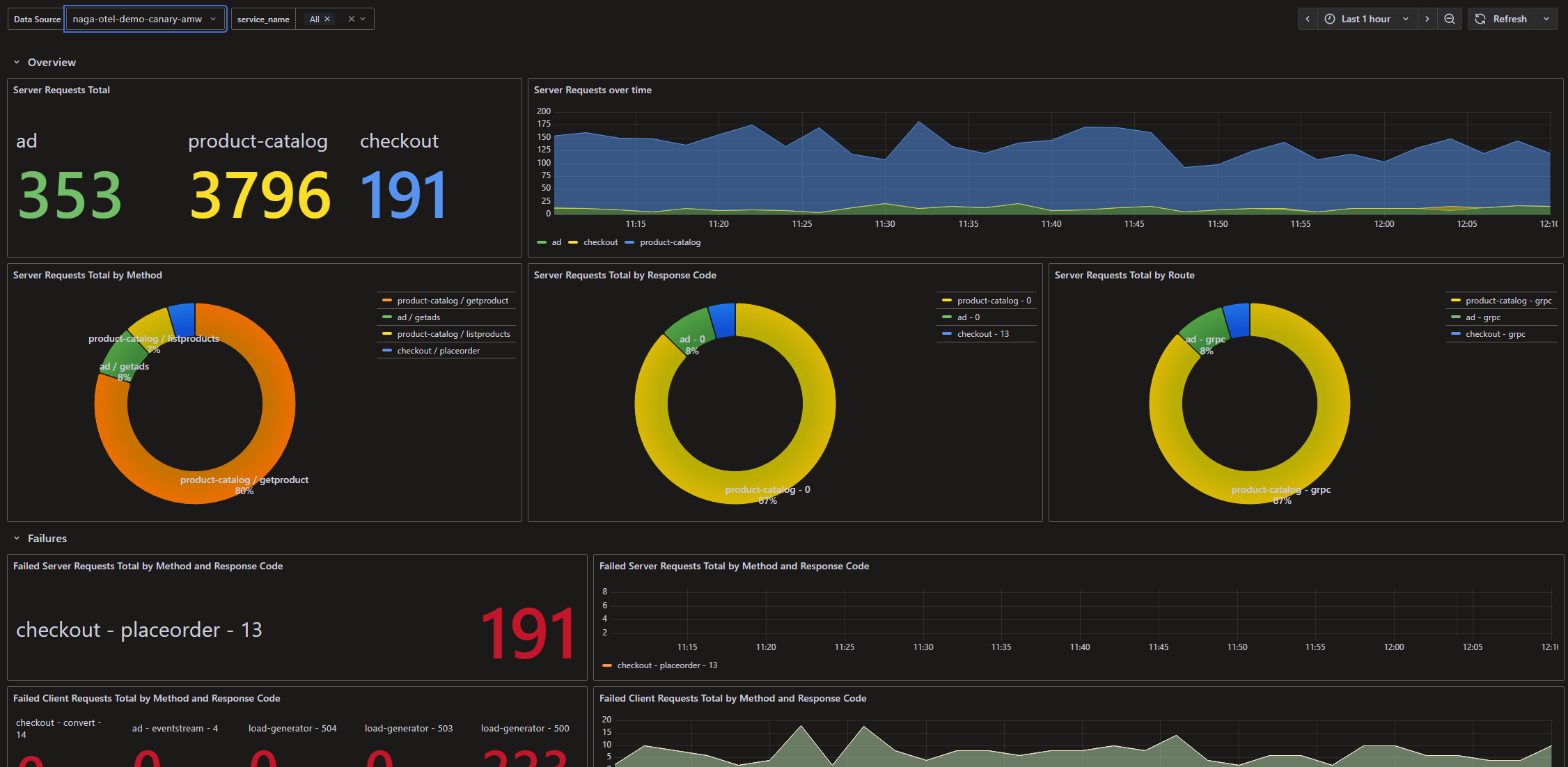The image size is (1568, 767).
Task: Toggle 'checkout' series in over time legend
Action: point(600,242)
